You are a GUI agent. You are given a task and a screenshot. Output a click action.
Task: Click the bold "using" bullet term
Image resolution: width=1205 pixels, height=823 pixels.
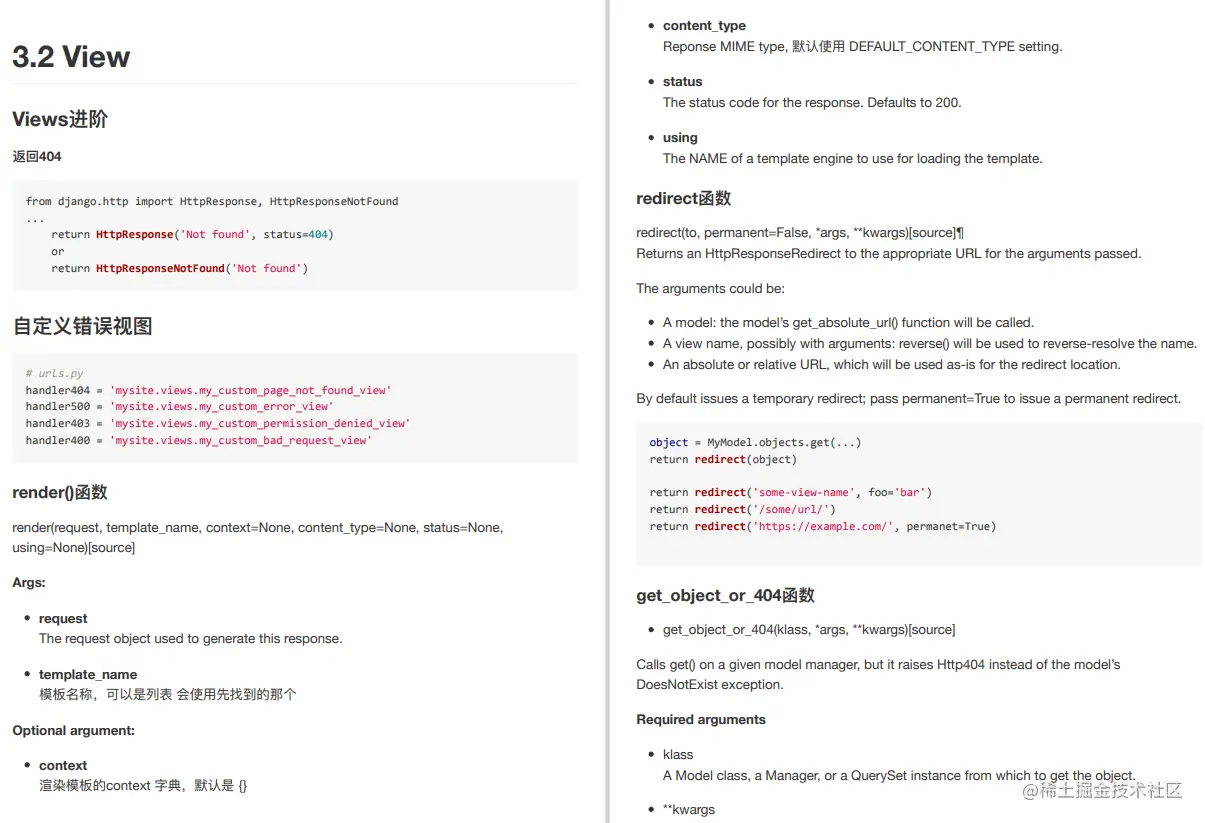(680, 138)
